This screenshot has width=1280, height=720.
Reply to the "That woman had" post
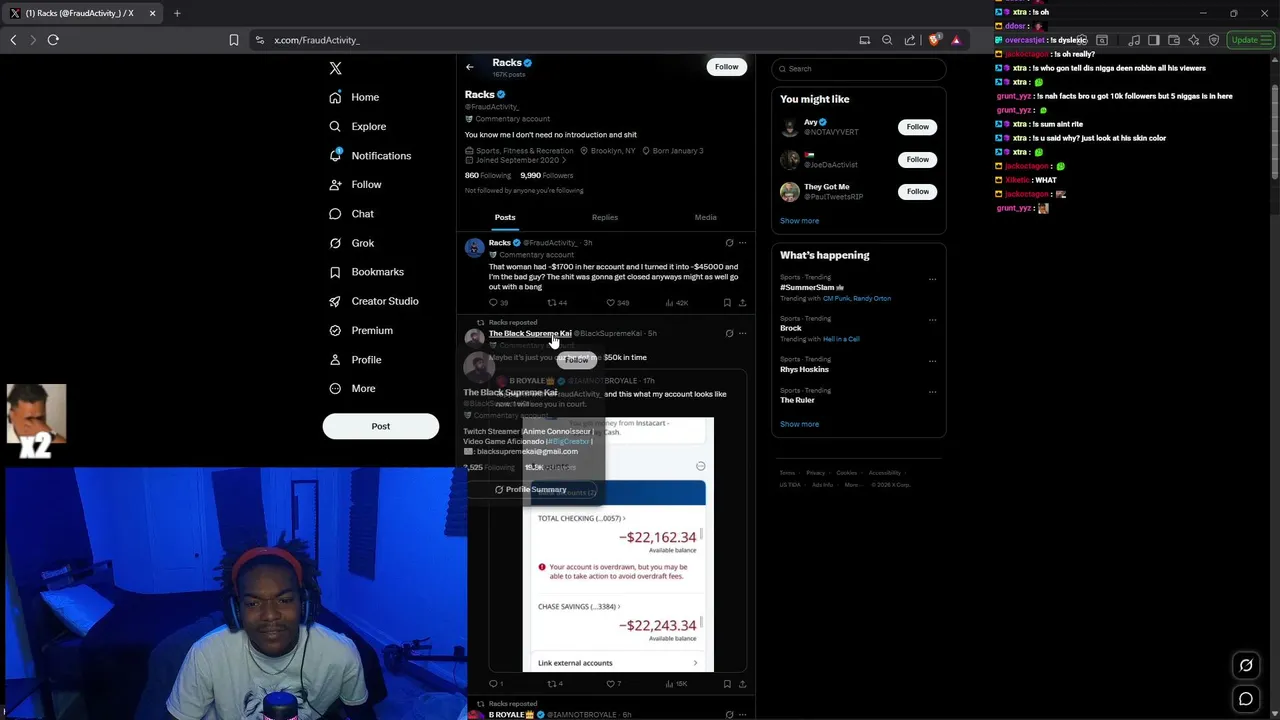497,302
